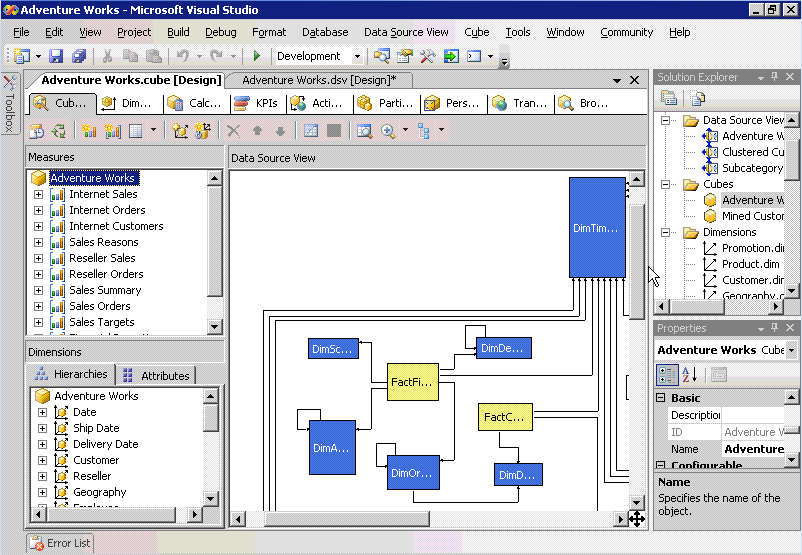Open the Data Source View menu
The height and width of the screenshot is (555, 802).
tap(406, 32)
